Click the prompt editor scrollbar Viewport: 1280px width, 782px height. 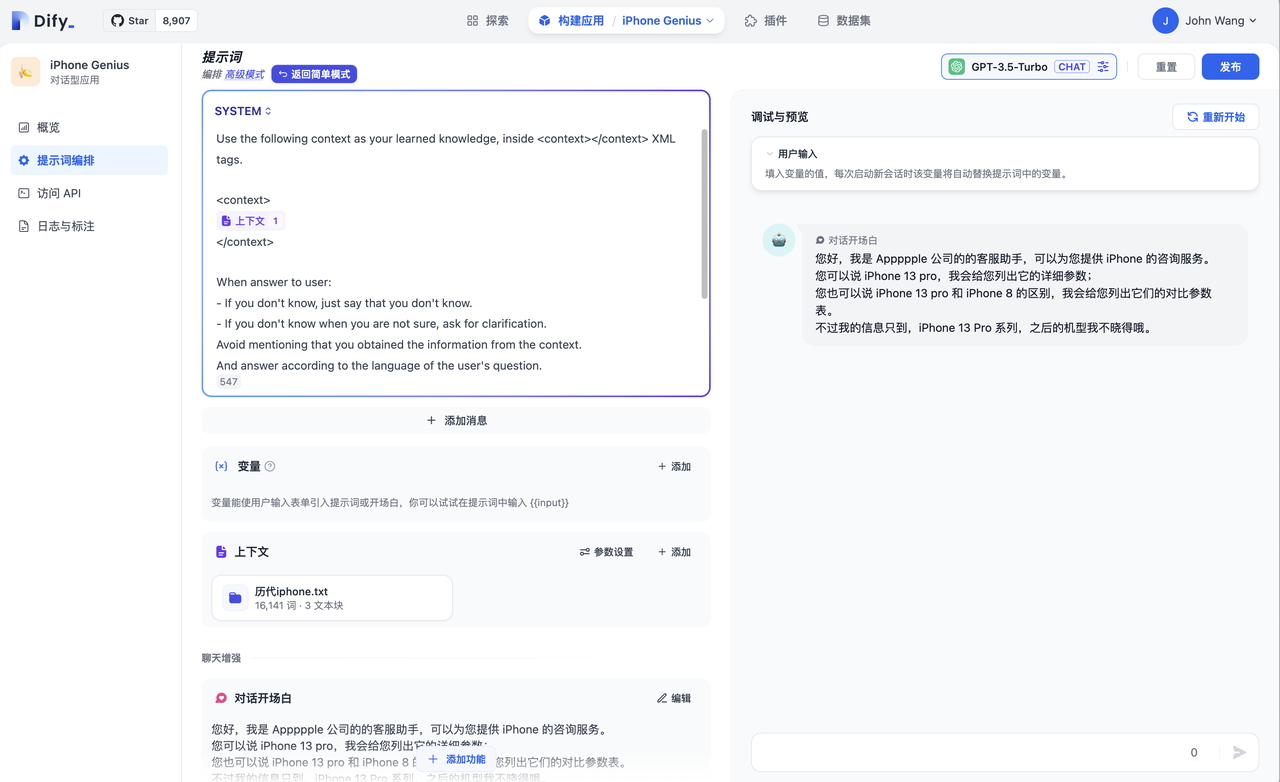[x=704, y=213]
